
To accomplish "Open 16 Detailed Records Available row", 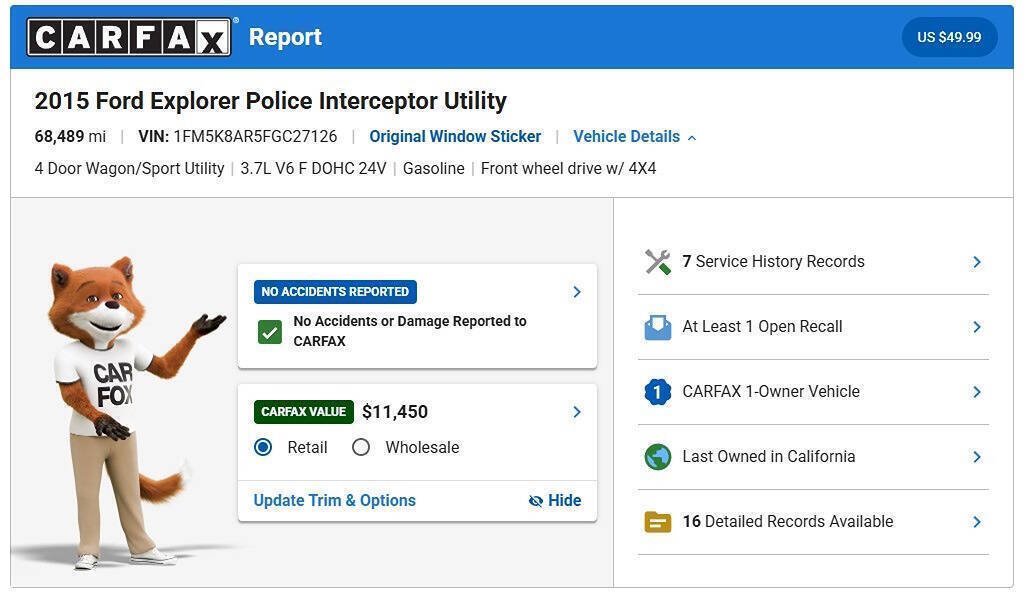I will pyautogui.click(x=813, y=522).
